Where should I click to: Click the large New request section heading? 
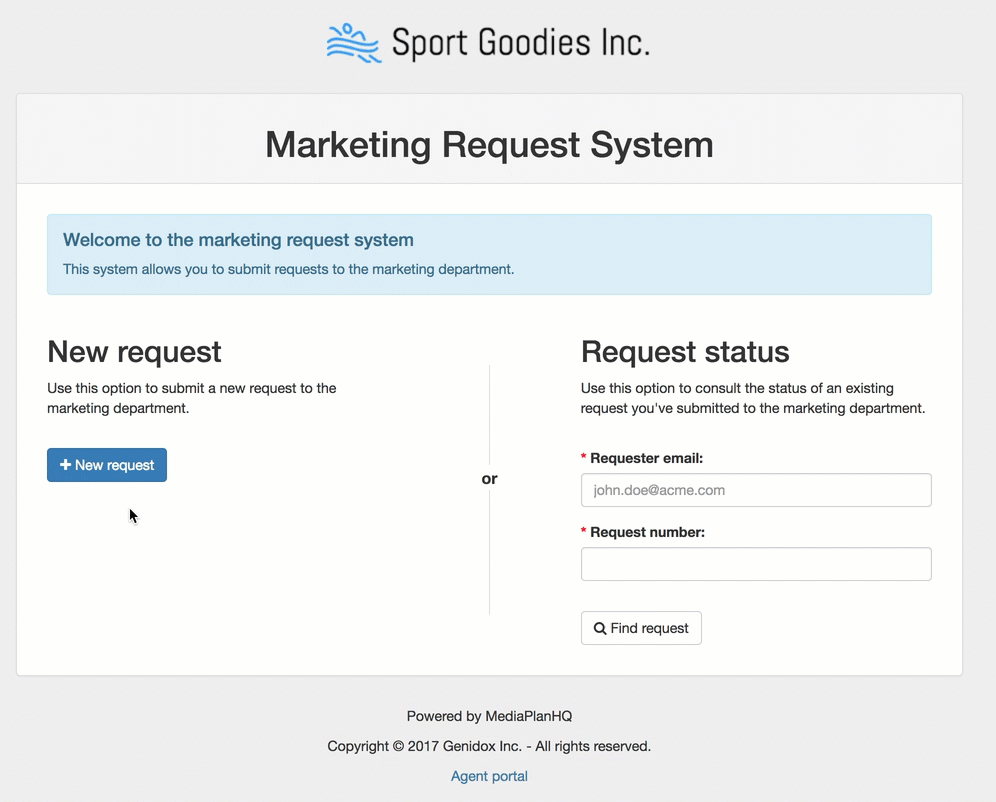(x=134, y=352)
